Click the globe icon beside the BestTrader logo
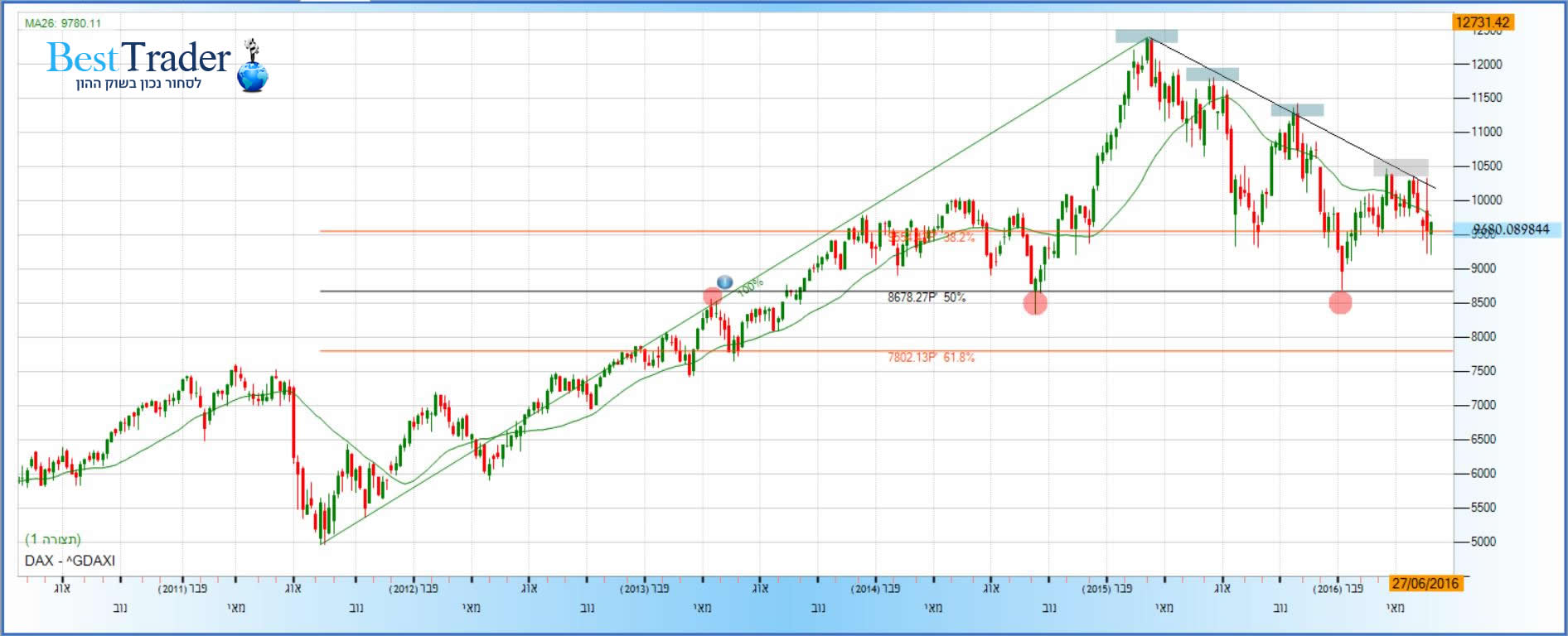Screen dimensions: 1568x636 click(x=253, y=76)
